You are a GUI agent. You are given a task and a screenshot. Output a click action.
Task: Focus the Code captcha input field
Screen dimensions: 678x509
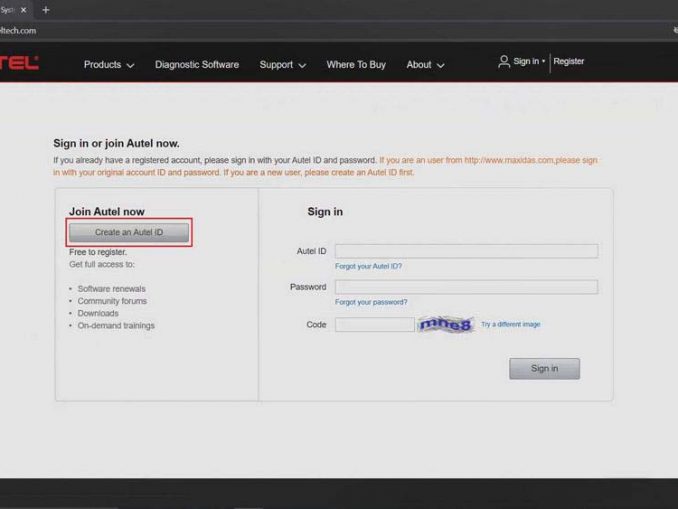[x=374, y=324]
